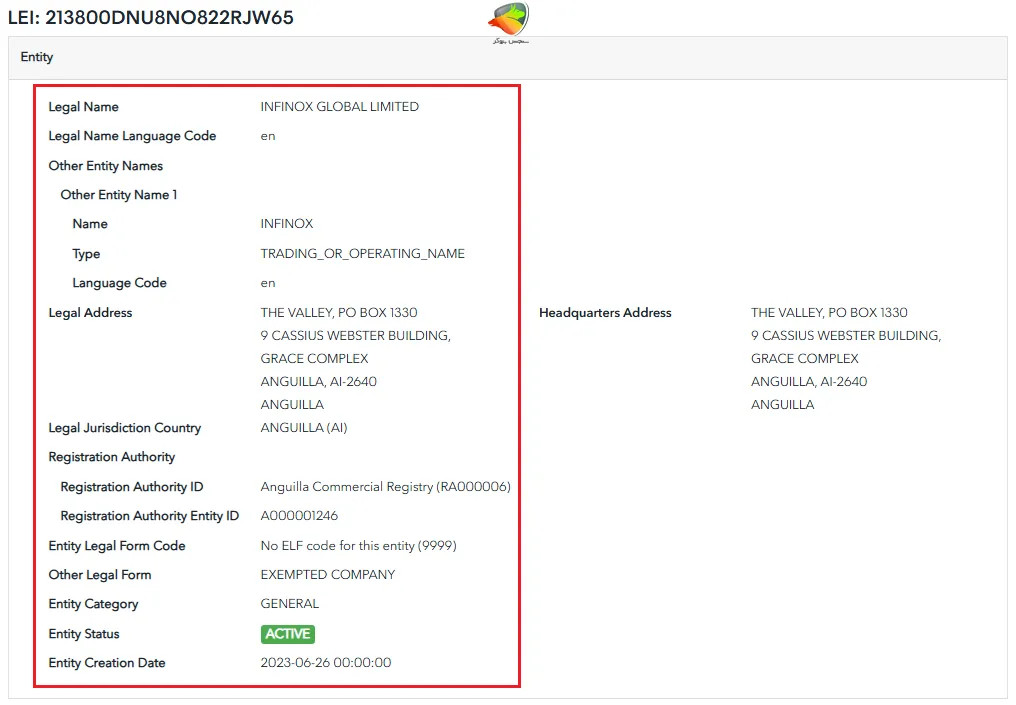Click the Other Entity Name 1 label
The image size is (1016, 705).
tap(118, 195)
